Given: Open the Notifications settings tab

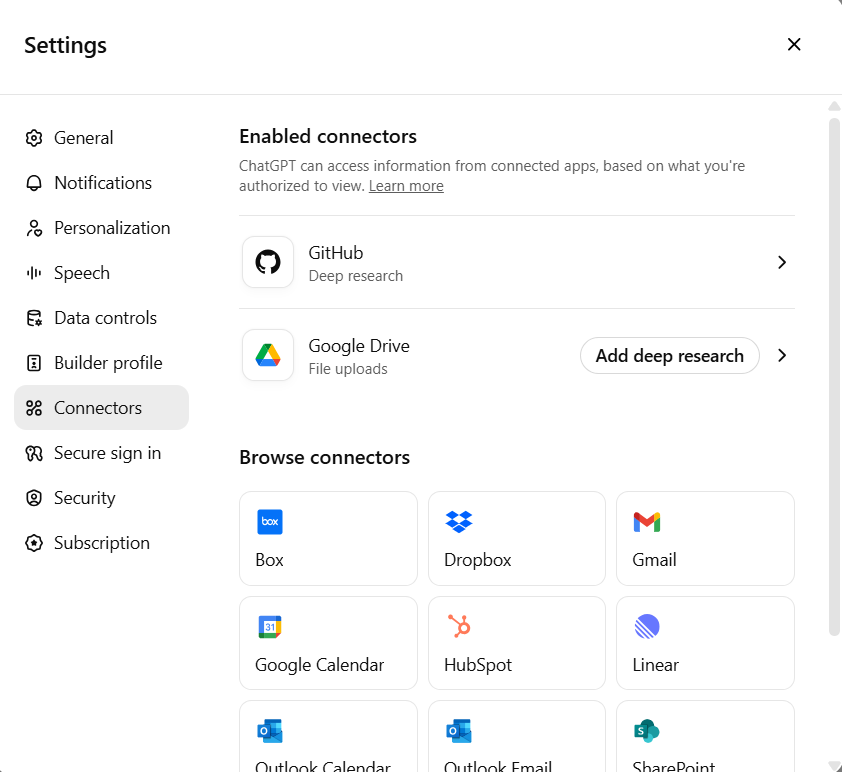Looking at the screenshot, I should point(101,183).
